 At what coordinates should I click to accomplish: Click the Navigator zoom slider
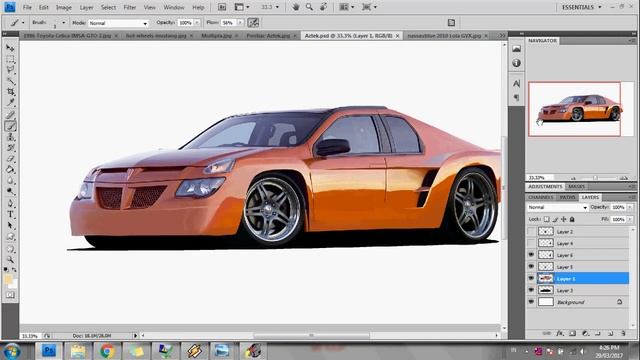pyautogui.click(x=596, y=178)
